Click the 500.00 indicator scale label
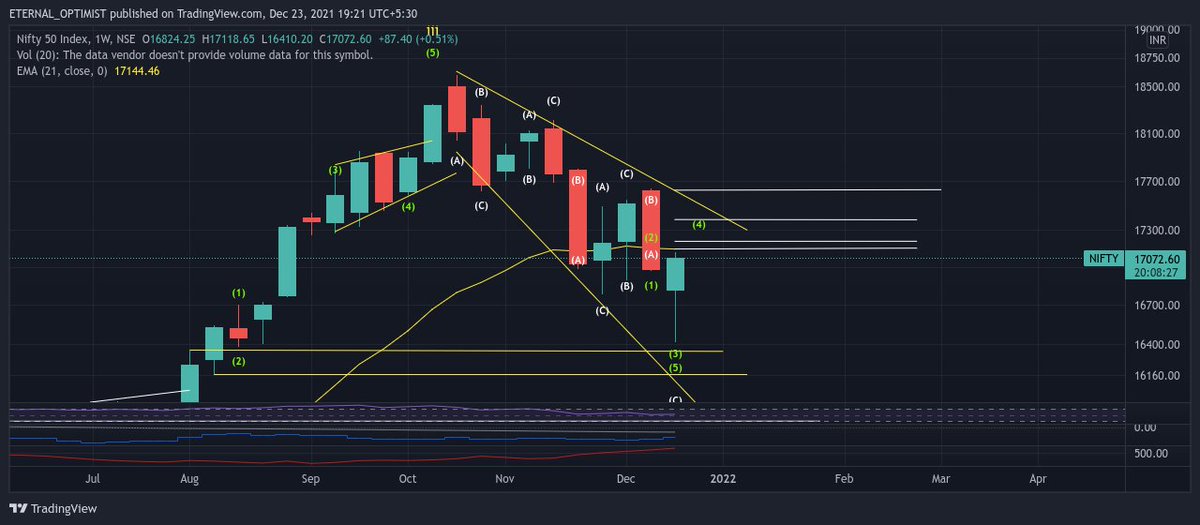 pos(1152,453)
